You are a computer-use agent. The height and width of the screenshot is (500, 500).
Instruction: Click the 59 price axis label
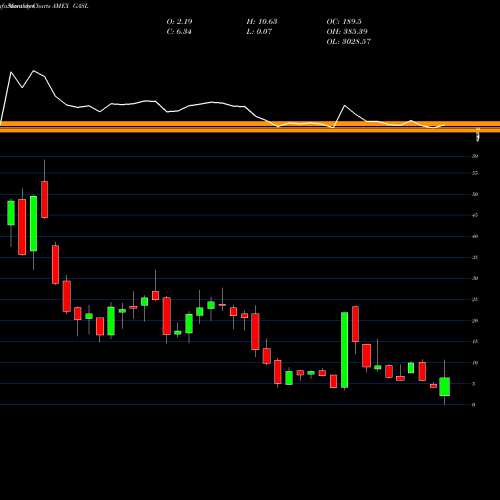click(475, 156)
